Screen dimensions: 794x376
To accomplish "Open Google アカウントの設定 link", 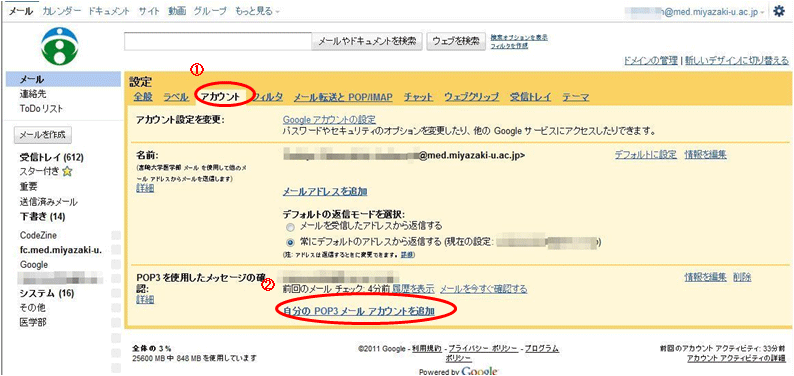I will coord(329,120).
